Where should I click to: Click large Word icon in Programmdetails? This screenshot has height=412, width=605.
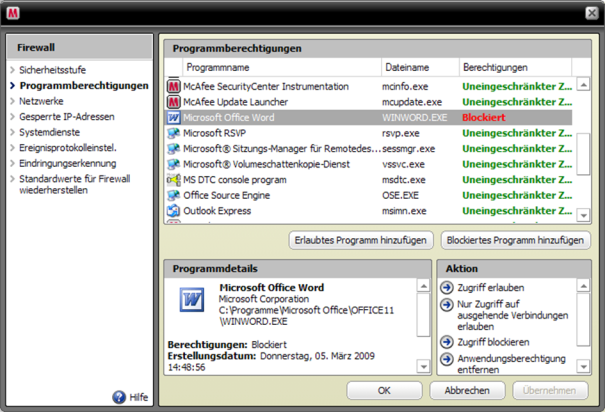pyautogui.click(x=192, y=299)
